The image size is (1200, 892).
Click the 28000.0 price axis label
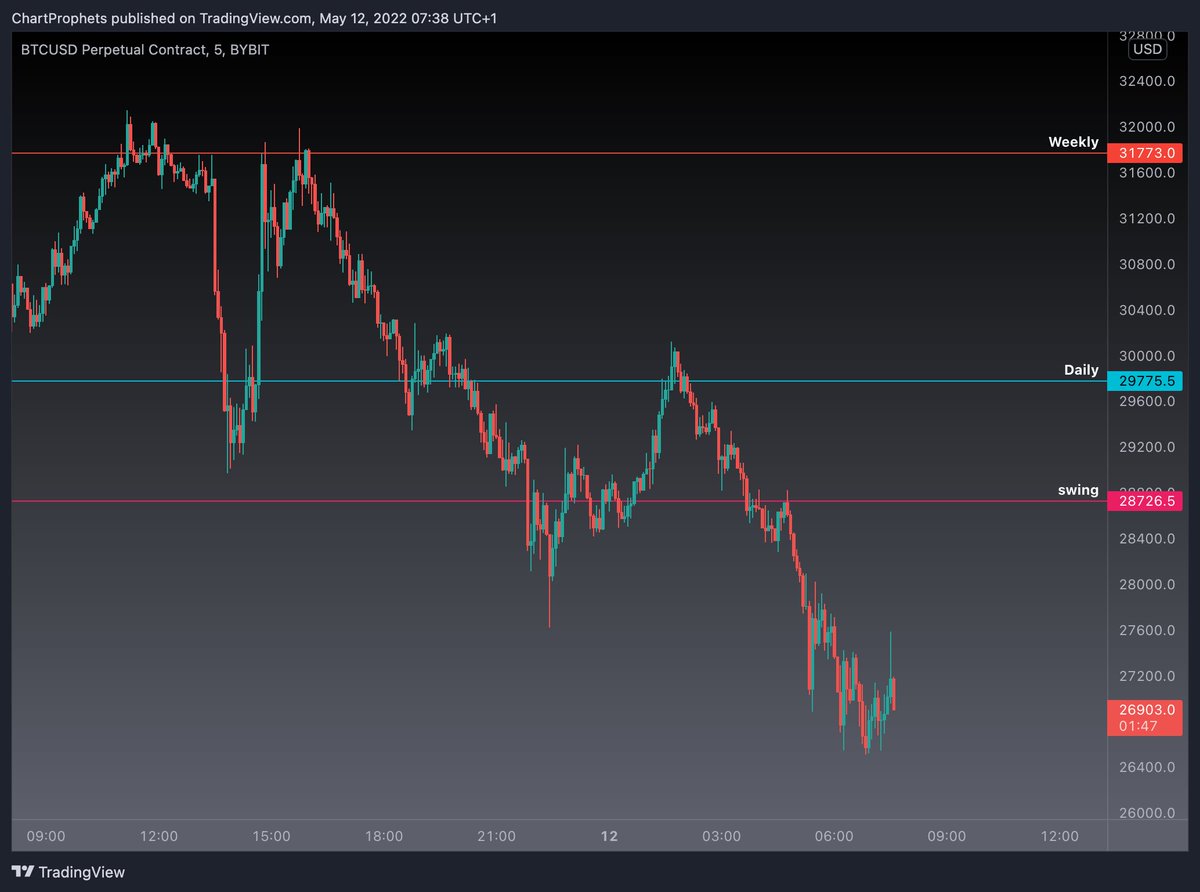[x=1145, y=585]
